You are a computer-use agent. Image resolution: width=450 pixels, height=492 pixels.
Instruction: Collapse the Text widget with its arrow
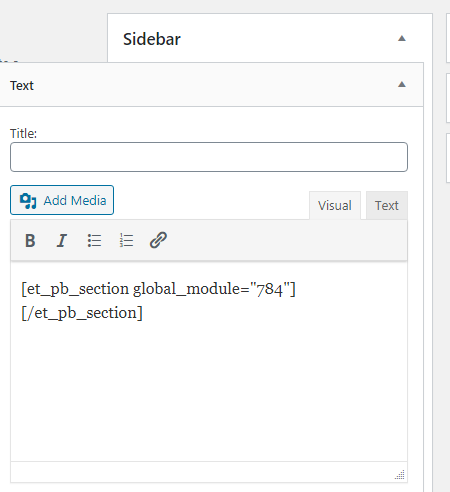tap(402, 84)
